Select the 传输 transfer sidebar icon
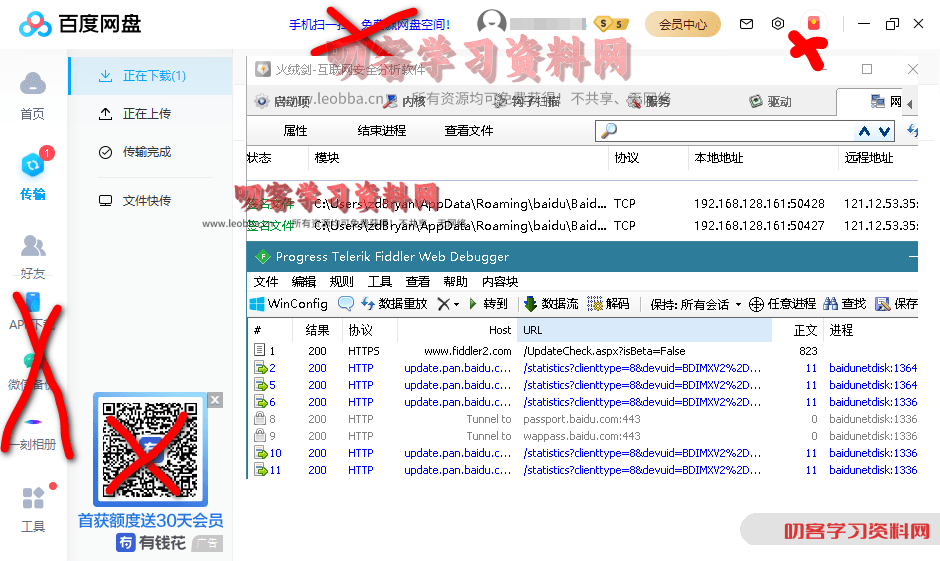Image resolution: width=940 pixels, height=561 pixels. coord(32,175)
